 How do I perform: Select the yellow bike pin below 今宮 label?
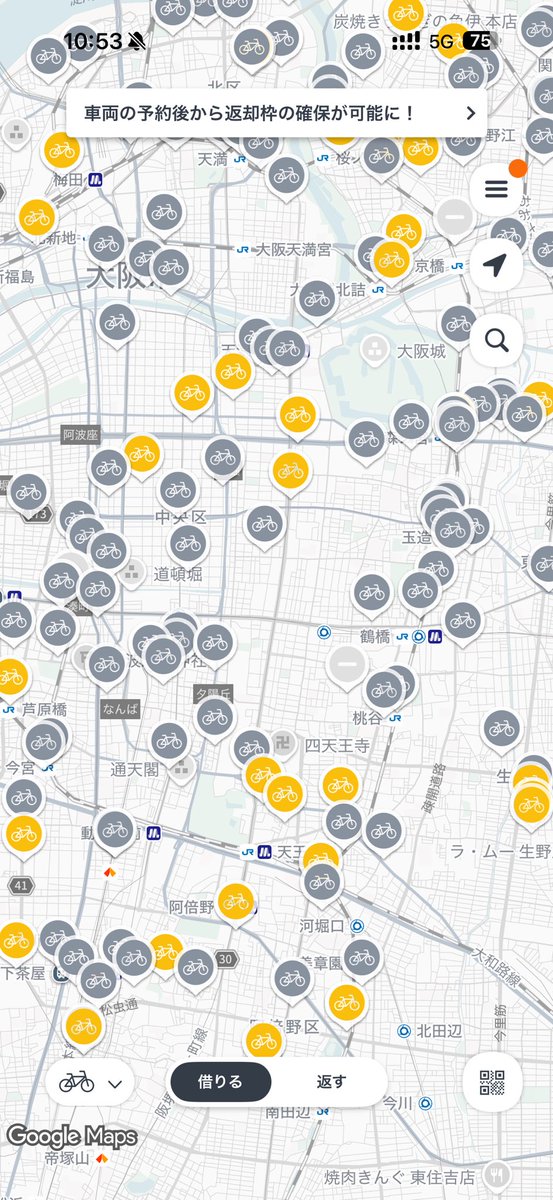coord(22,835)
